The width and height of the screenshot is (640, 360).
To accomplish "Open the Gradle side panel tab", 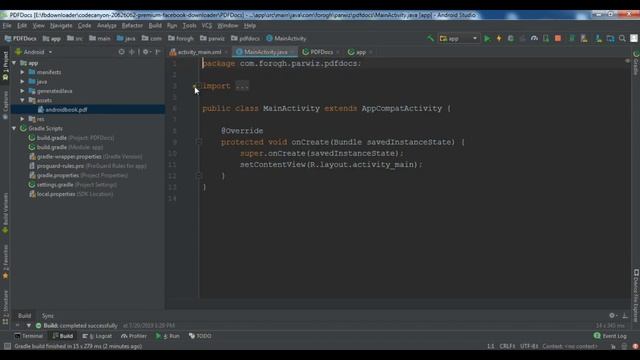I will click(636, 63).
